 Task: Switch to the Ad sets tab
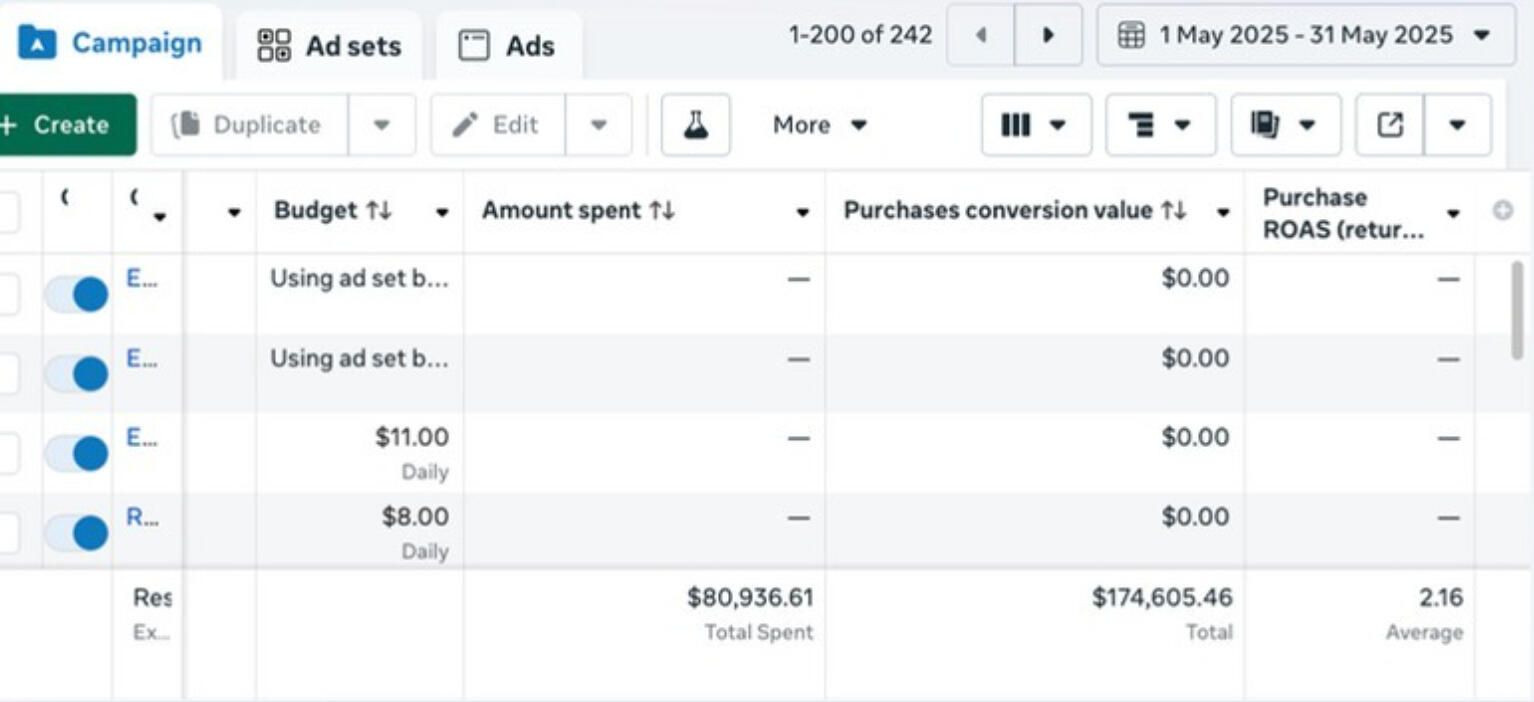pyautogui.click(x=329, y=46)
